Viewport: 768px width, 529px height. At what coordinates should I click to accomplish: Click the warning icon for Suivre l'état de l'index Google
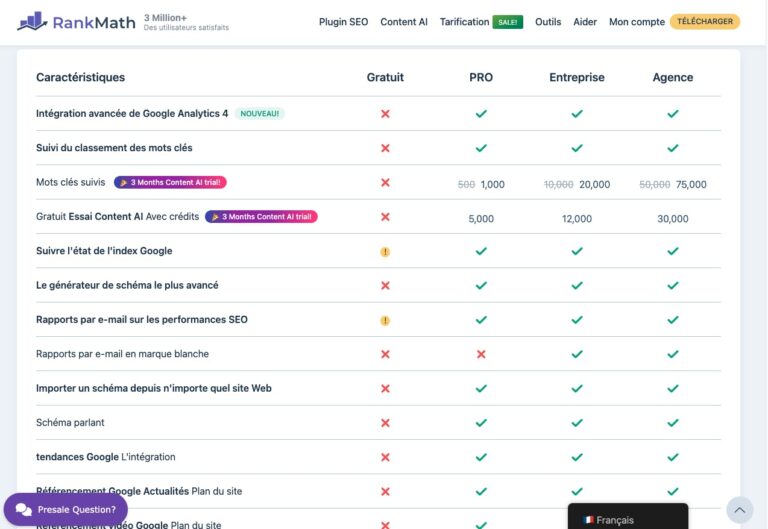coord(385,252)
